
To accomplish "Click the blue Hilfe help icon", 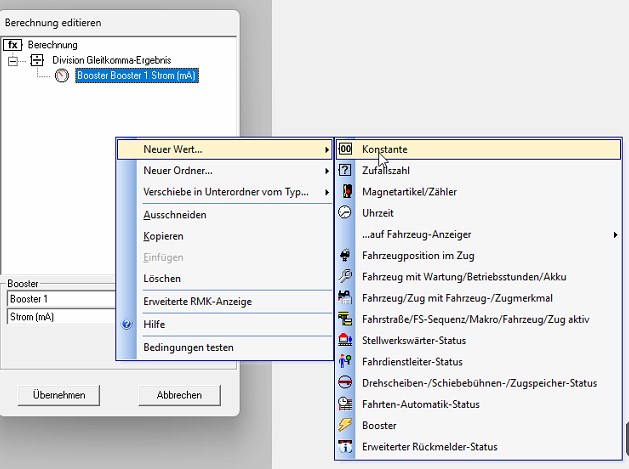I will tap(127, 325).
